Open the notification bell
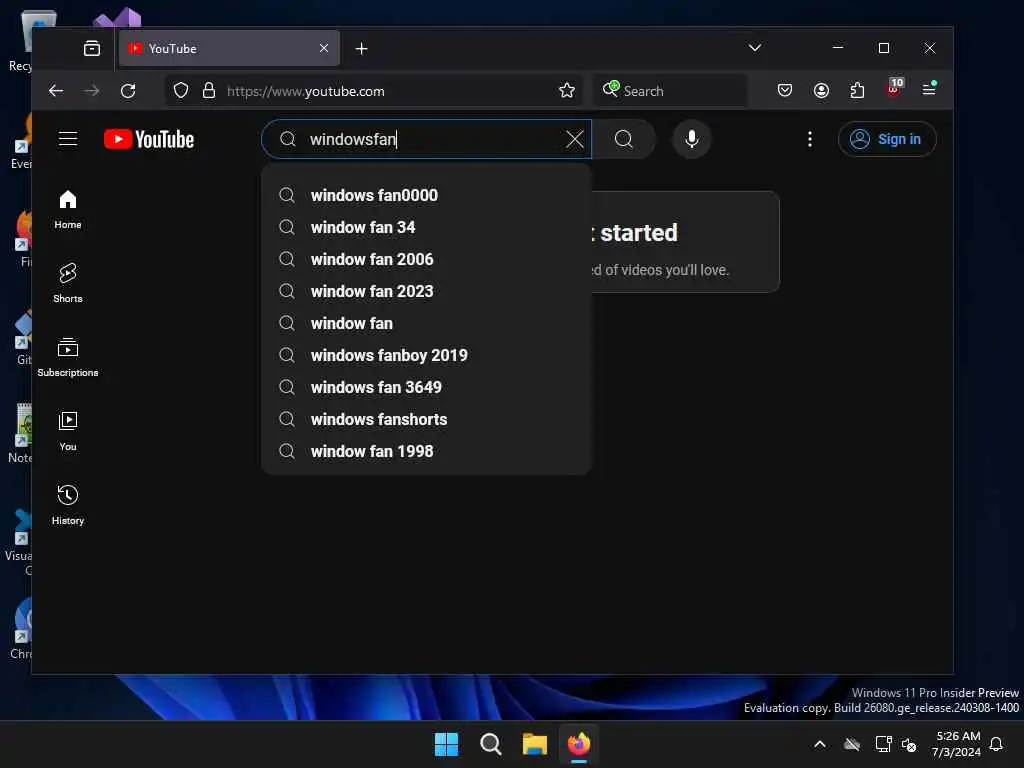 pyautogui.click(x=997, y=744)
